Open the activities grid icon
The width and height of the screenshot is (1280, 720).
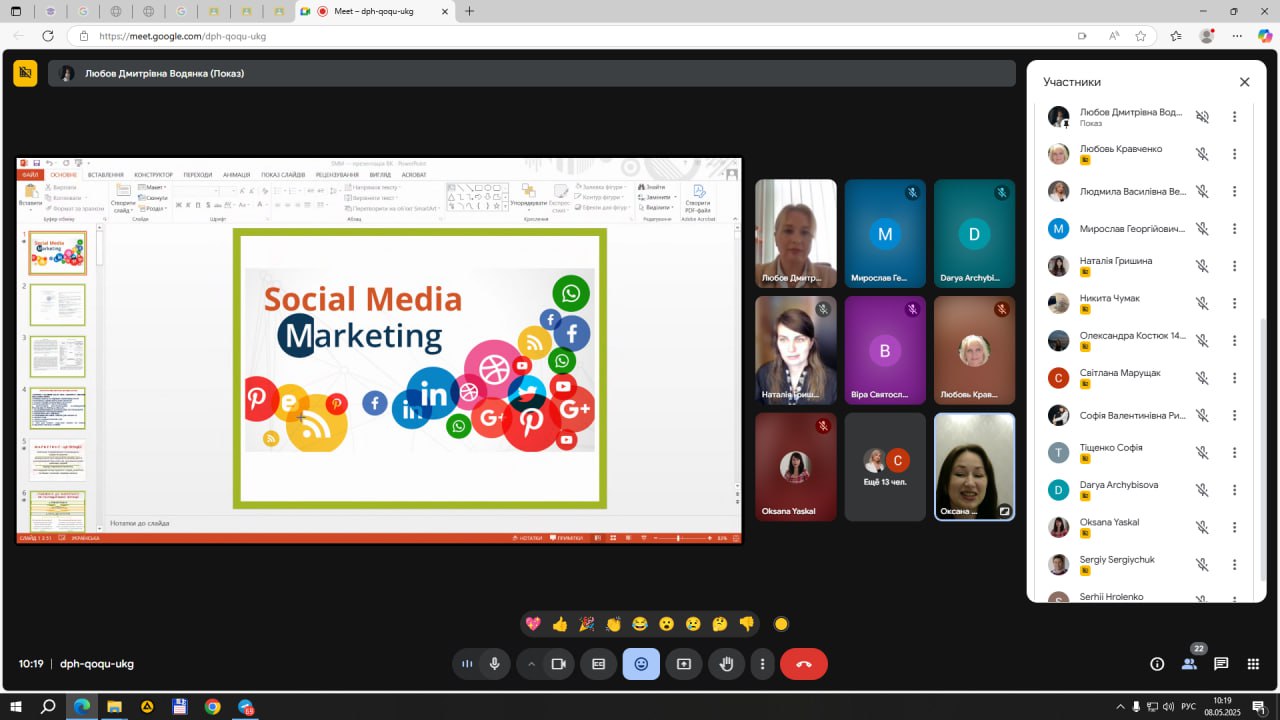pos(1253,664)
